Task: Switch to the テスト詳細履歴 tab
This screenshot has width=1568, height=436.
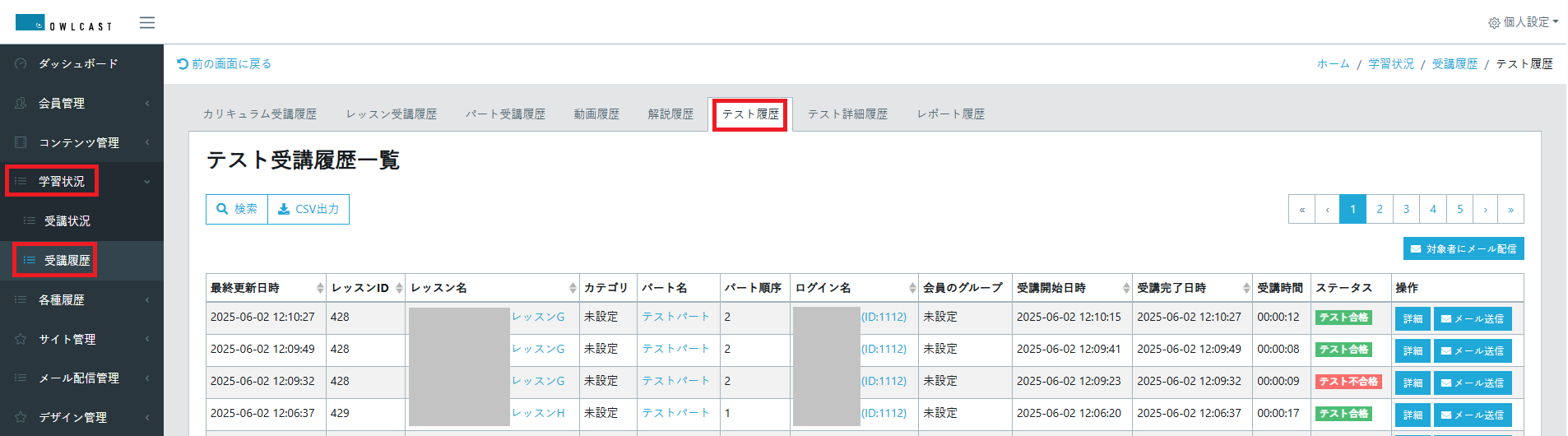Action: click(x=847, y=114)
